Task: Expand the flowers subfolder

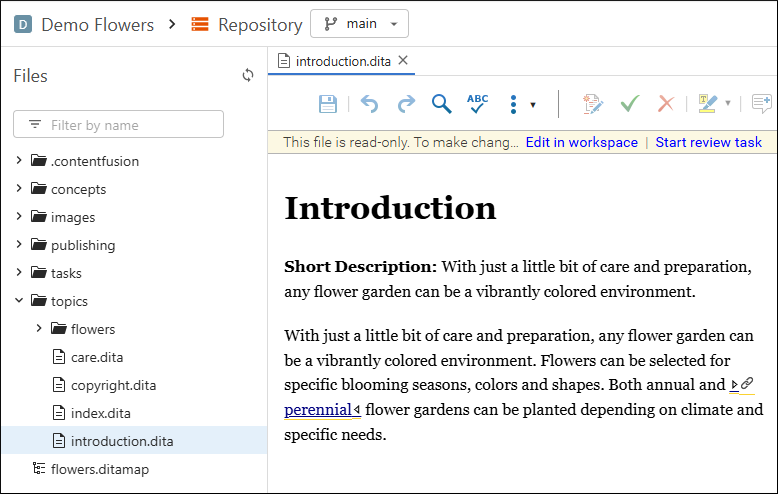Action: (39, 329)
